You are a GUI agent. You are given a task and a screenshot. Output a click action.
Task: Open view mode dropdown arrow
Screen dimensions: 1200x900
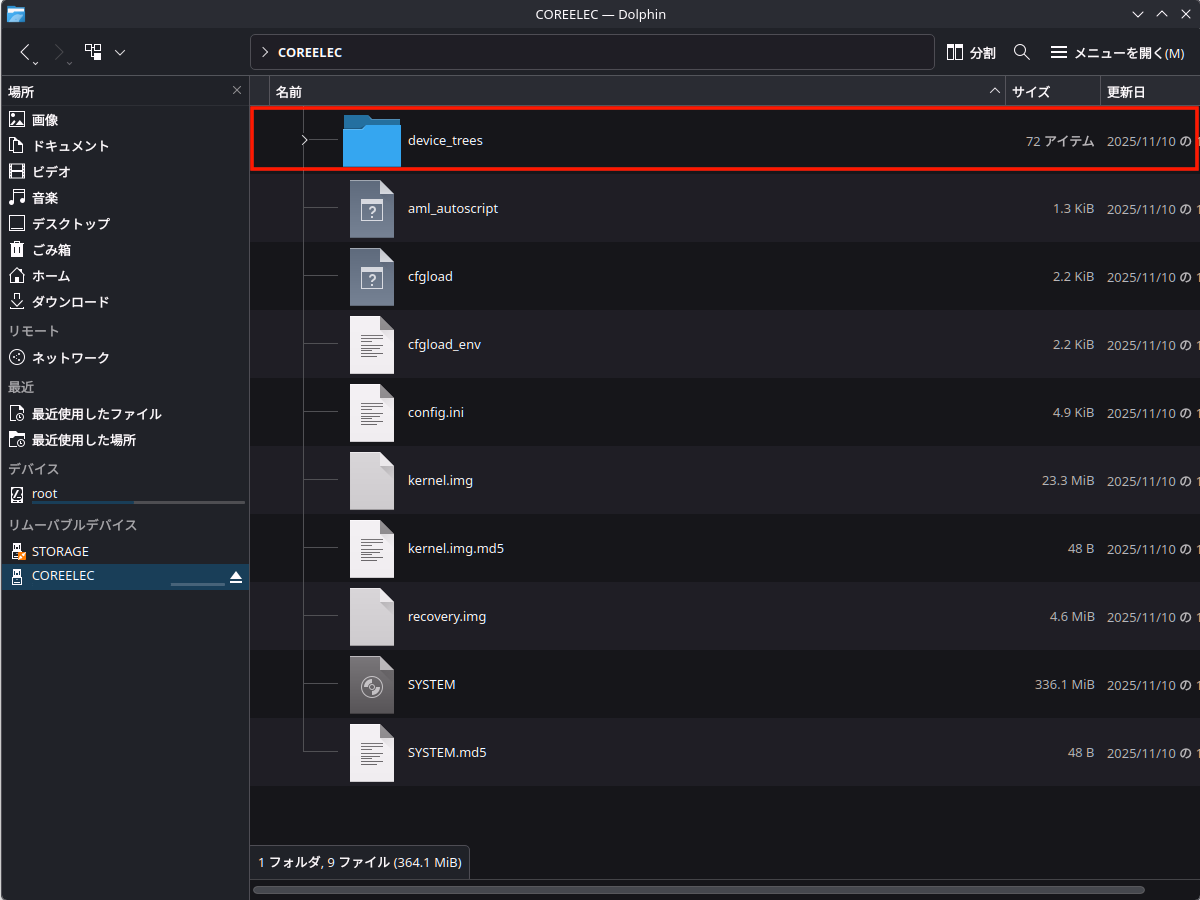point(120,51)
